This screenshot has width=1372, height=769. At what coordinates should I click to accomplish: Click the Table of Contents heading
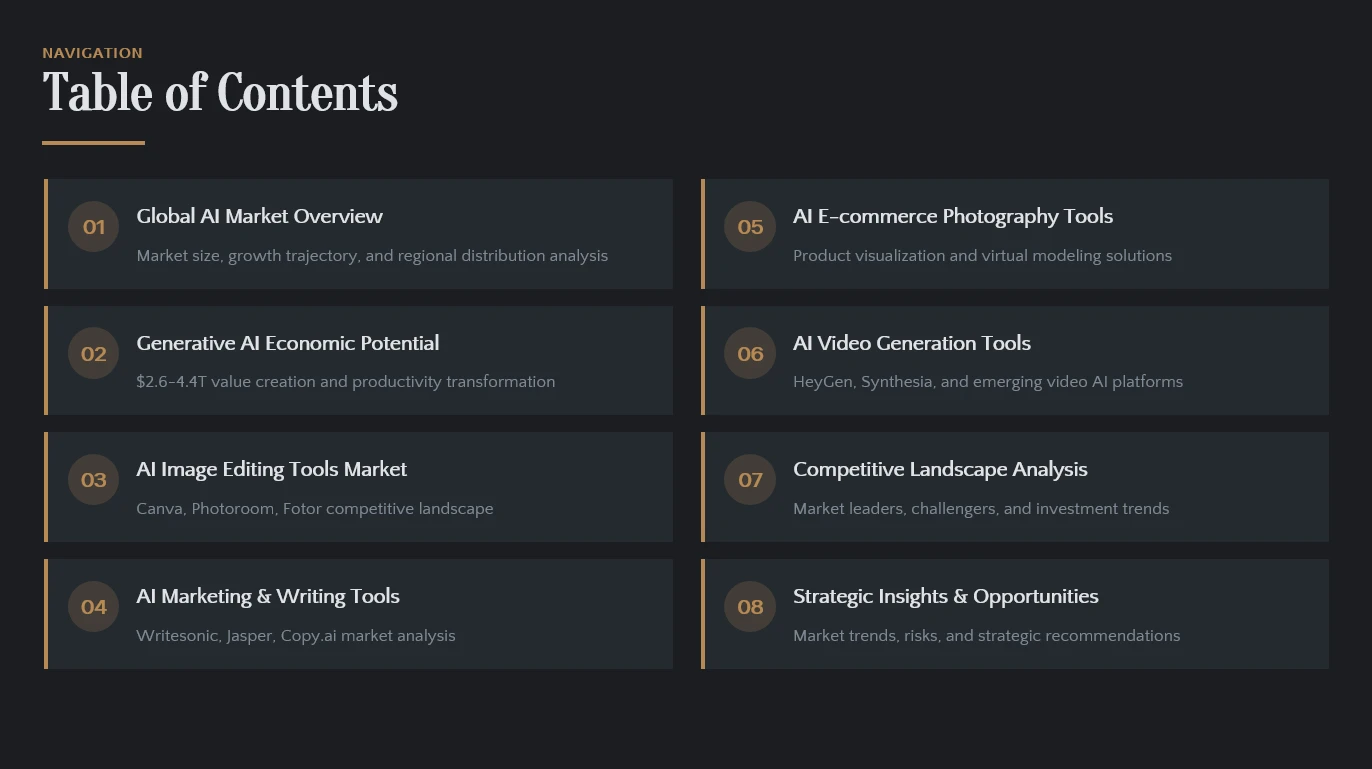point(220,93)
